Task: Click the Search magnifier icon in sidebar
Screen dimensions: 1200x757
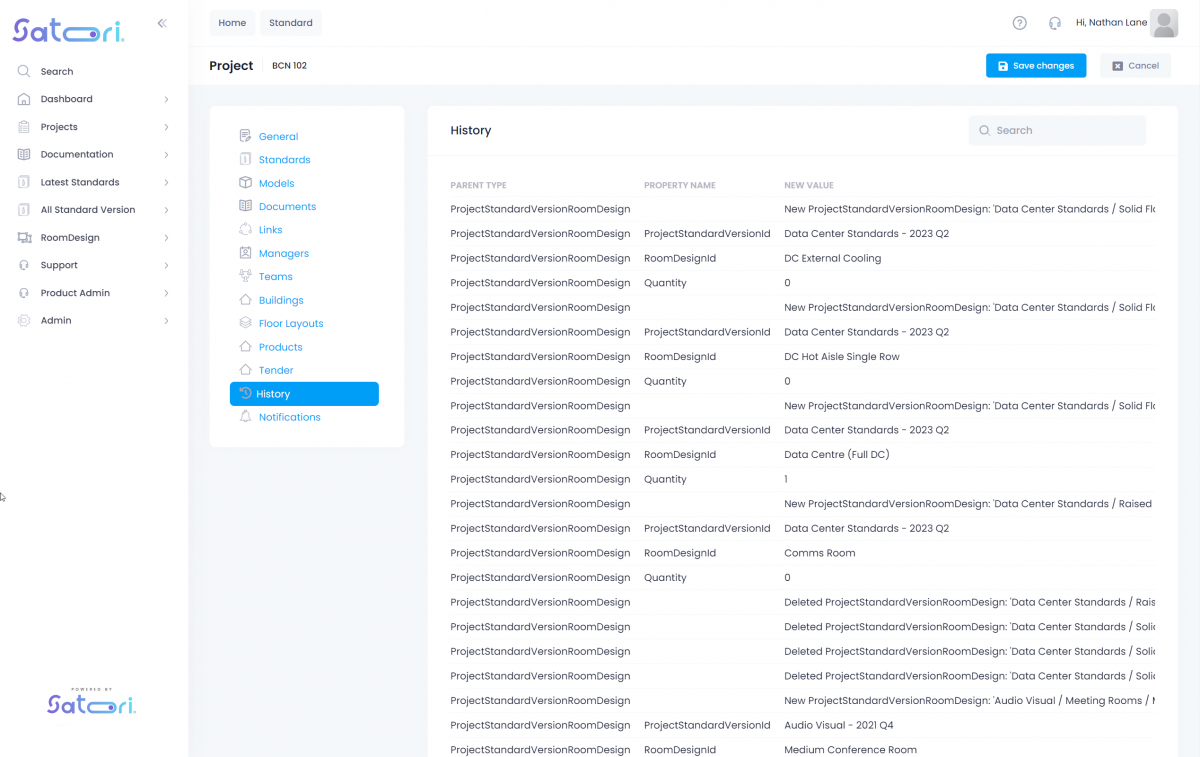Action: (24, 72)
